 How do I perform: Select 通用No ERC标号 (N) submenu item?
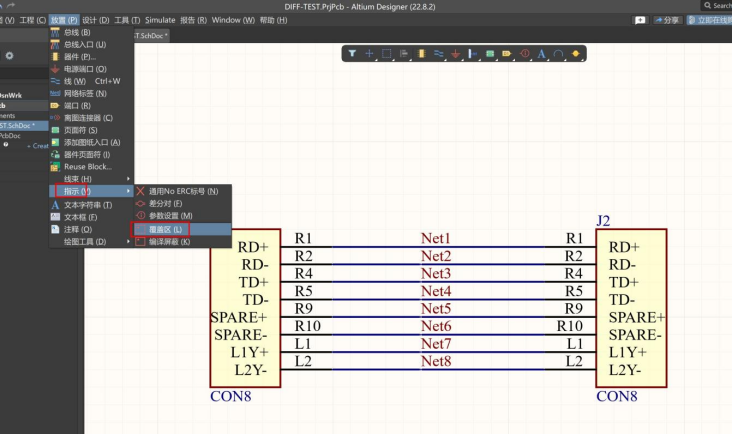[183, 191]
